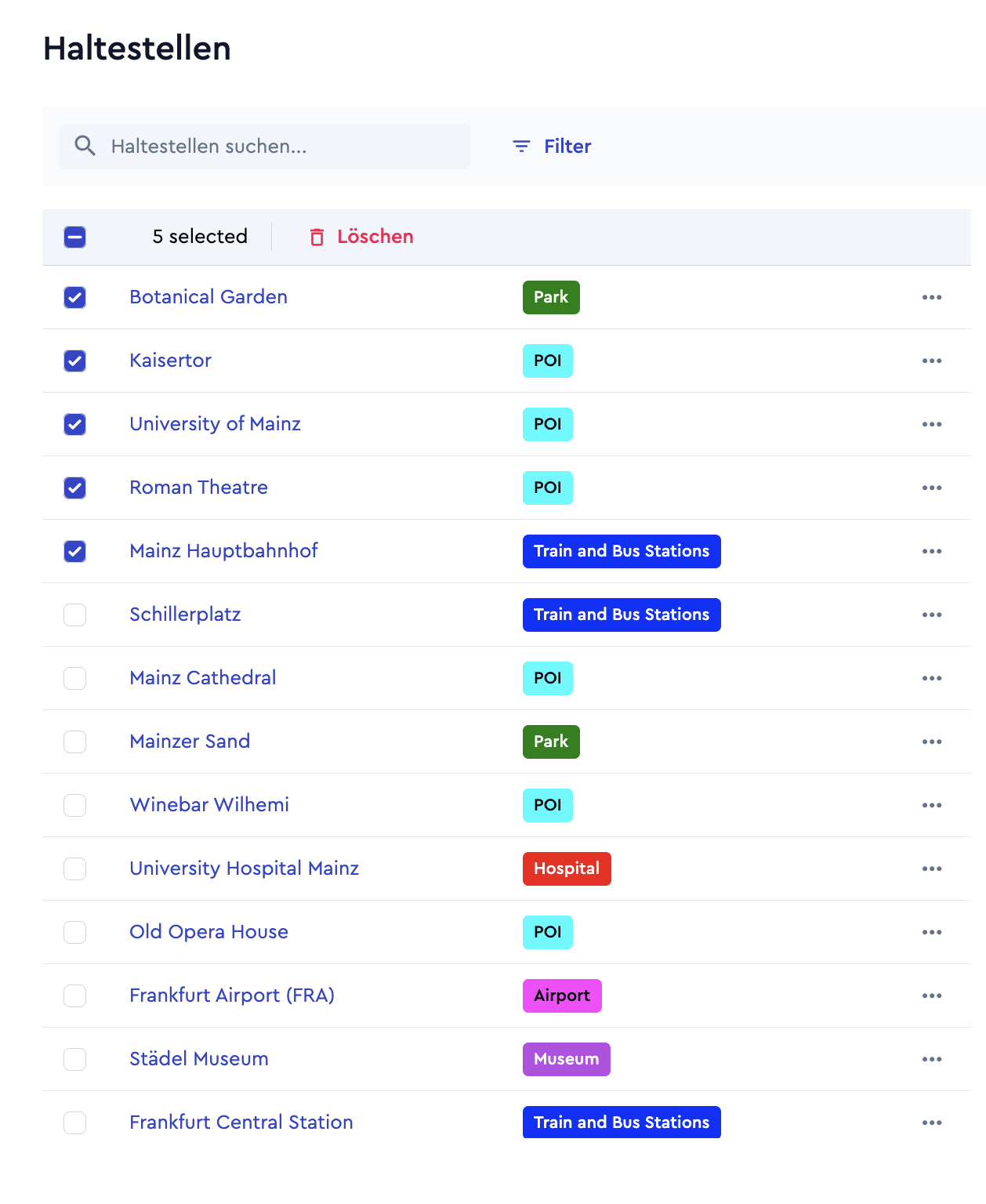986x1204 pixels.
Task: Select the Mainzer Sand checkbox
Action: point(74,742)
